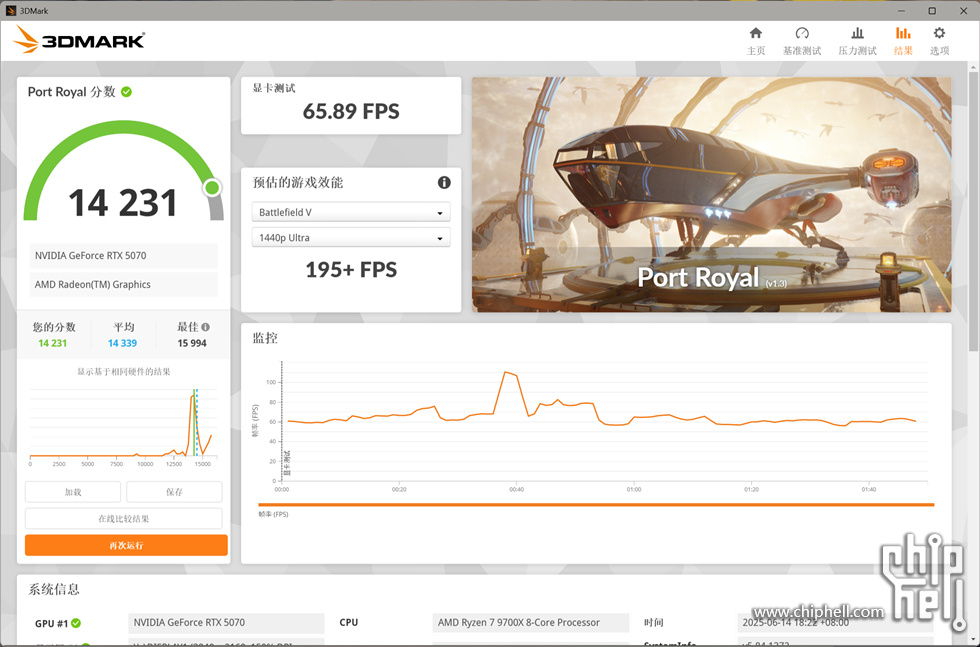Click the green 14 231 under 您的分数
This screenshot has height=647, width=980.
(52, 343)
